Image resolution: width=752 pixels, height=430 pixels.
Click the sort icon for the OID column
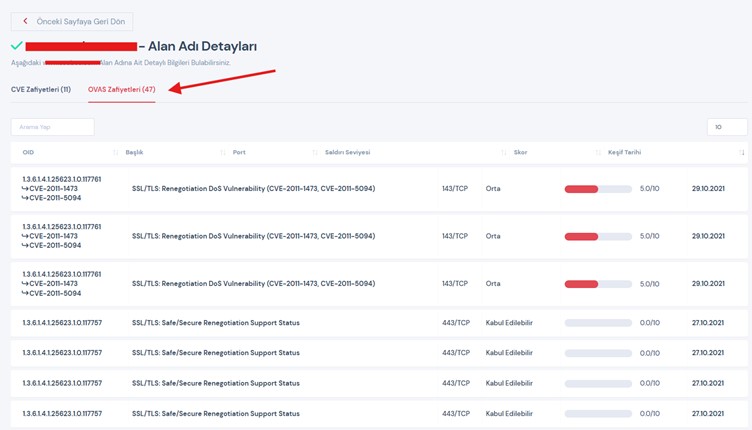pos(116,153)
